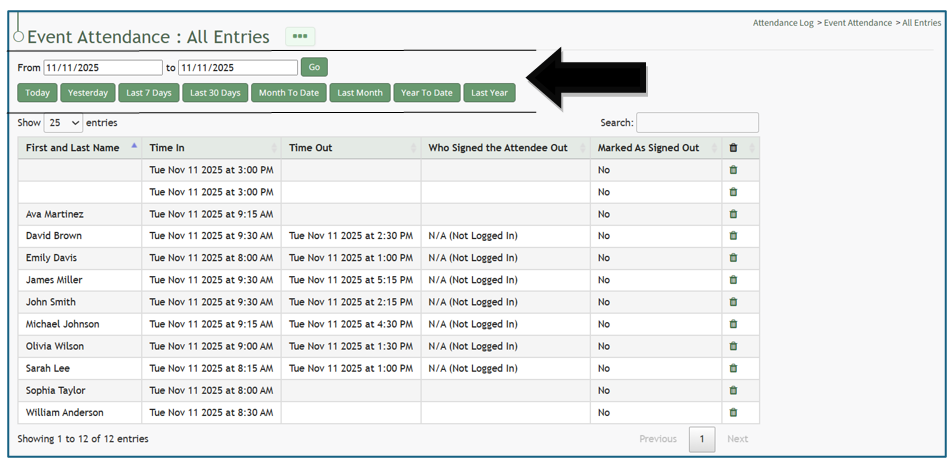Screen dimensions: 951x463
Task: Open the Event Attendance breadcrumb link
Action: pos(857,23)
